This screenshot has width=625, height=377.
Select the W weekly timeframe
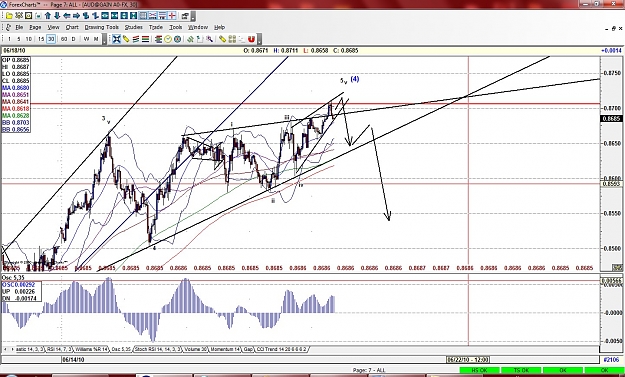pyautogui.click(x=86, y=39)
